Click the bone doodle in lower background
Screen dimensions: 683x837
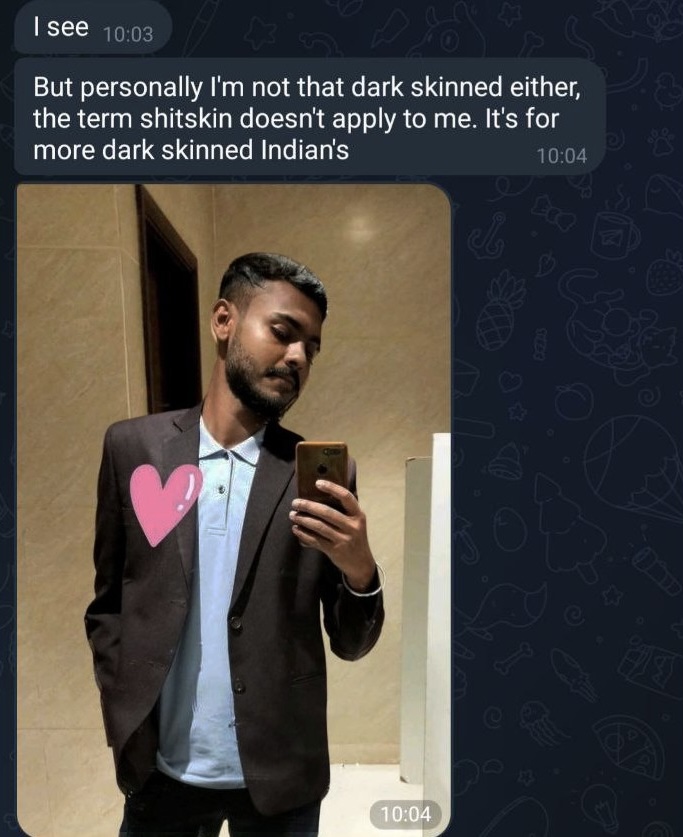click(x=513, y=658)
